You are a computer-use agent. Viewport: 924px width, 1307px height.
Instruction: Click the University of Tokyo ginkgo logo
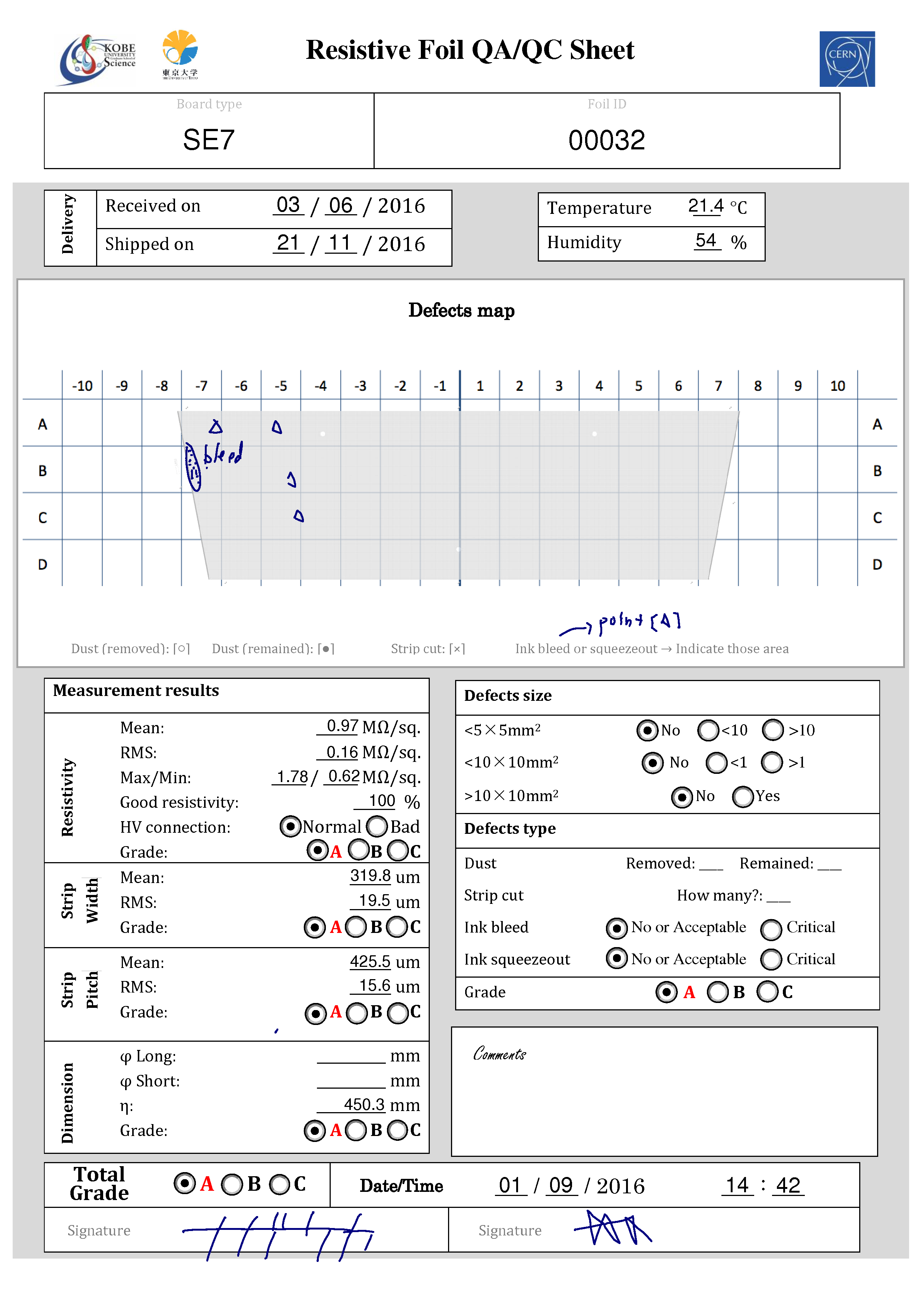click(x=180, y=54)
